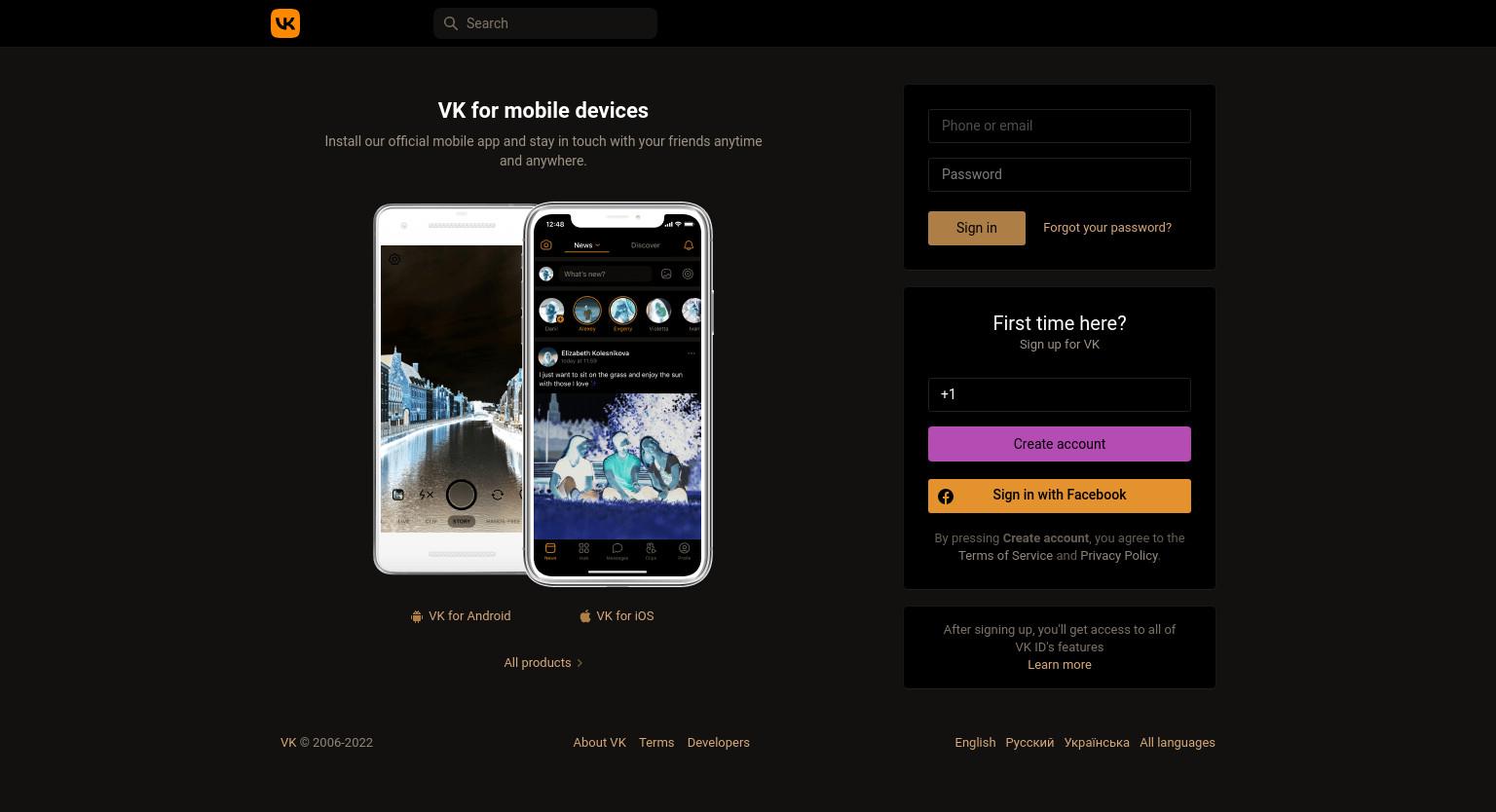Click the News dropdown in phone mockup

click(x=587, y=245)
